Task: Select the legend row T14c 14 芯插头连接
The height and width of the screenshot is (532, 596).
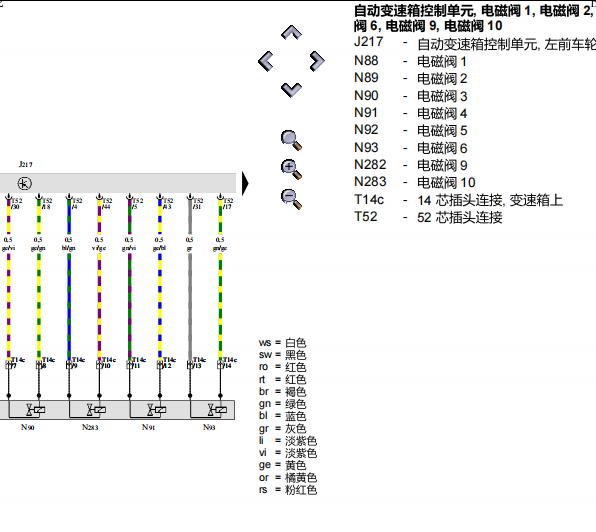Action: pyautogui.click(x=458, y=200)
